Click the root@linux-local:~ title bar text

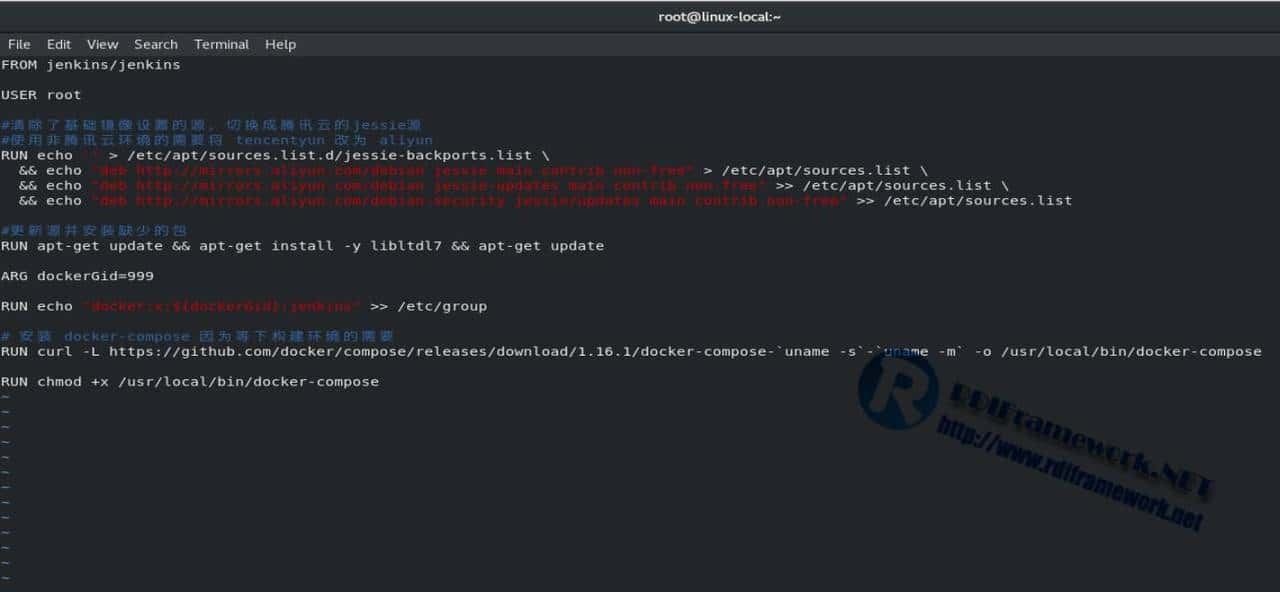coord(719,16)
